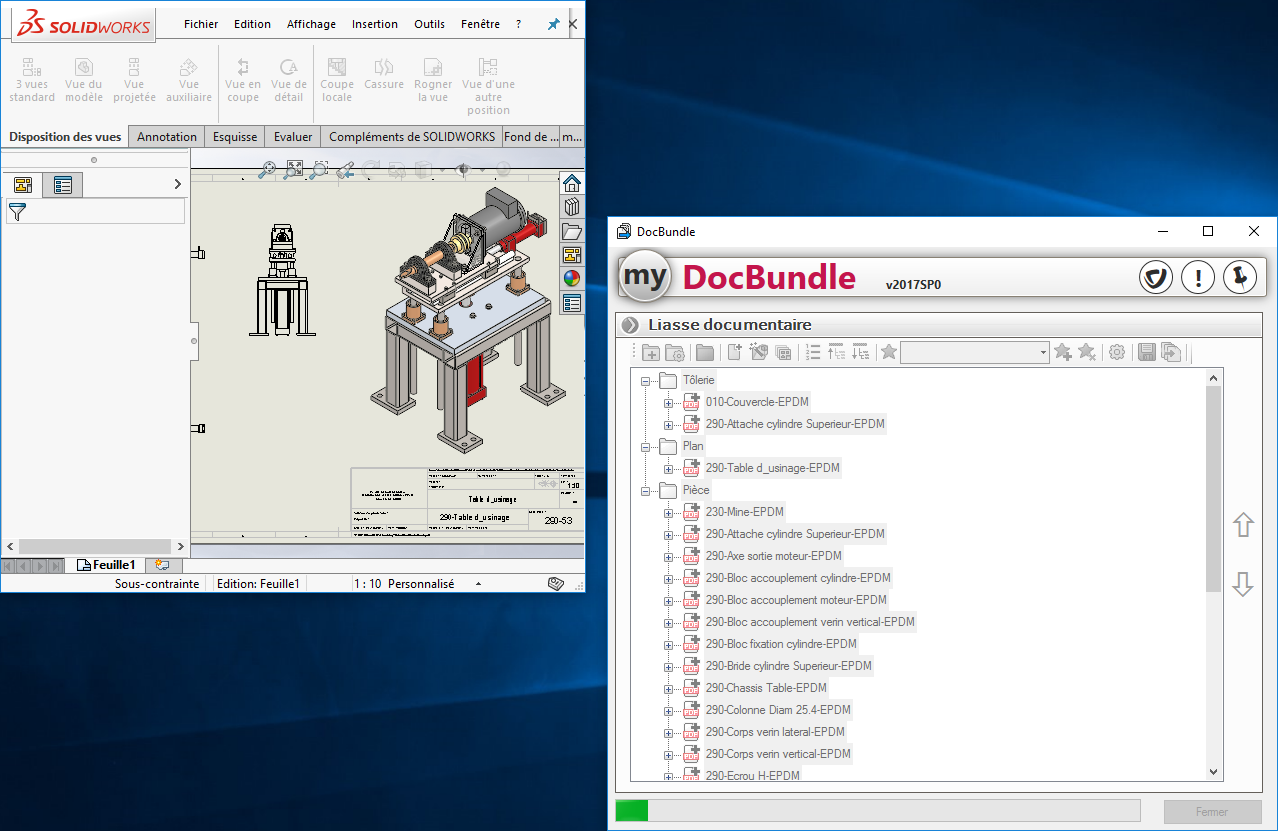The image size is (1278, 831).
Task: Pin the SolidWorks menu bar
Action: click(553, 24)
